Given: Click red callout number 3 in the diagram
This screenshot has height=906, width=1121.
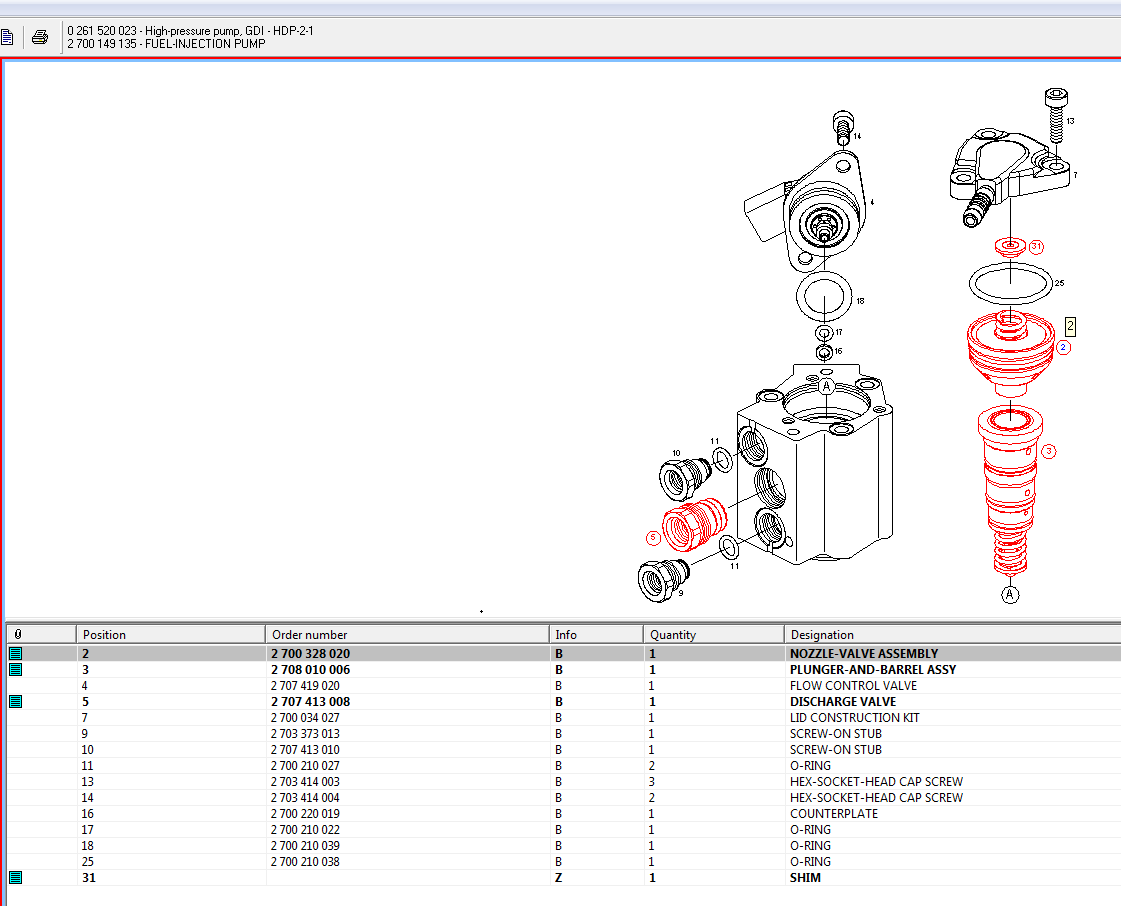Looking at the screenshot, I should 1048,451.
